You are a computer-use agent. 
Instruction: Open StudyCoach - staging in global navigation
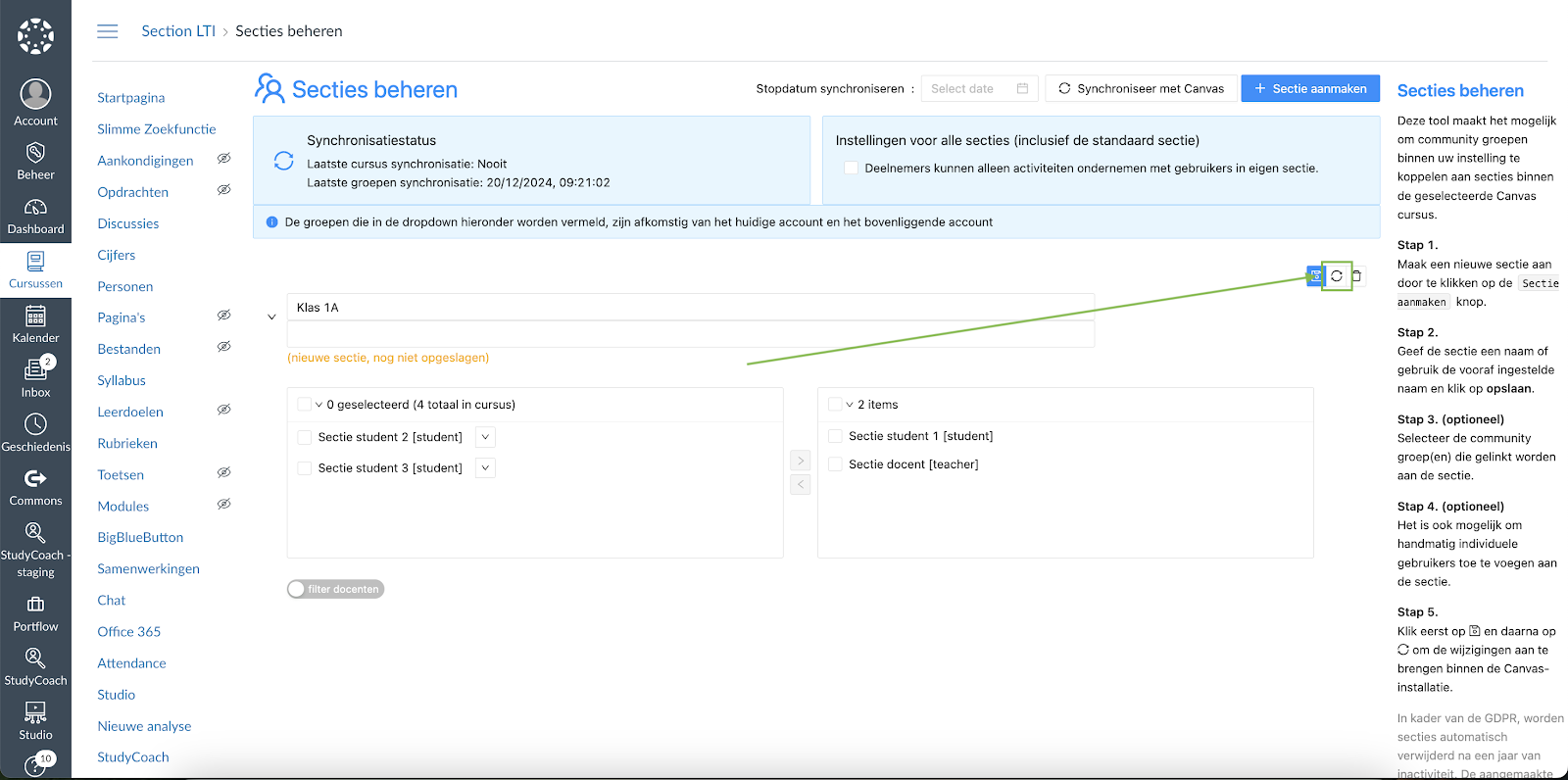(35, 551)
